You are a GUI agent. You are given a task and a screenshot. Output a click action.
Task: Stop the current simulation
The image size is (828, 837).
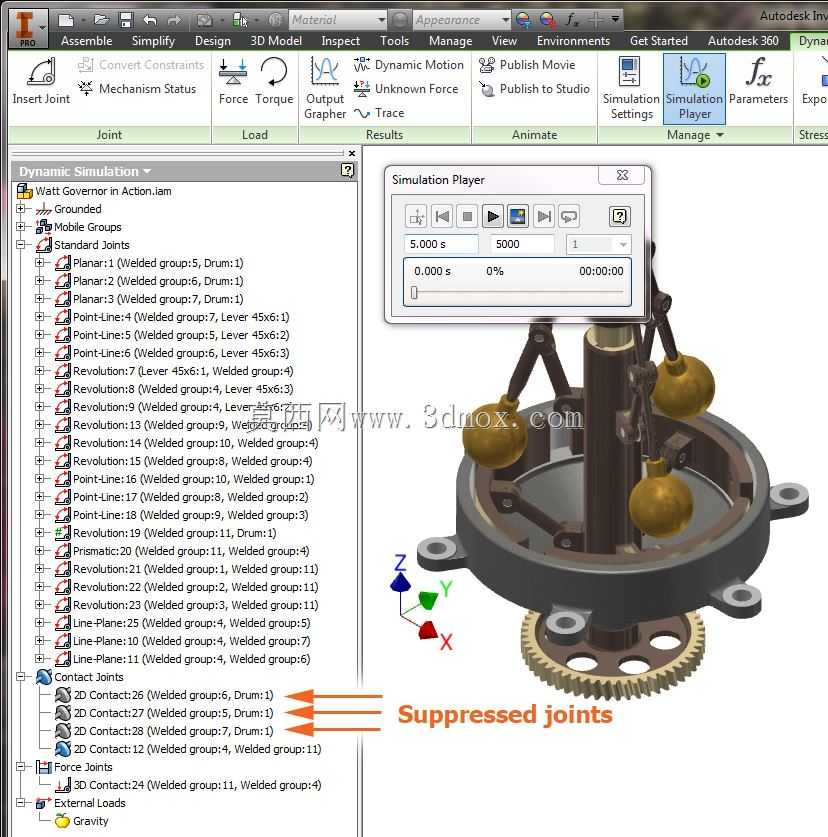click(467, 216)
